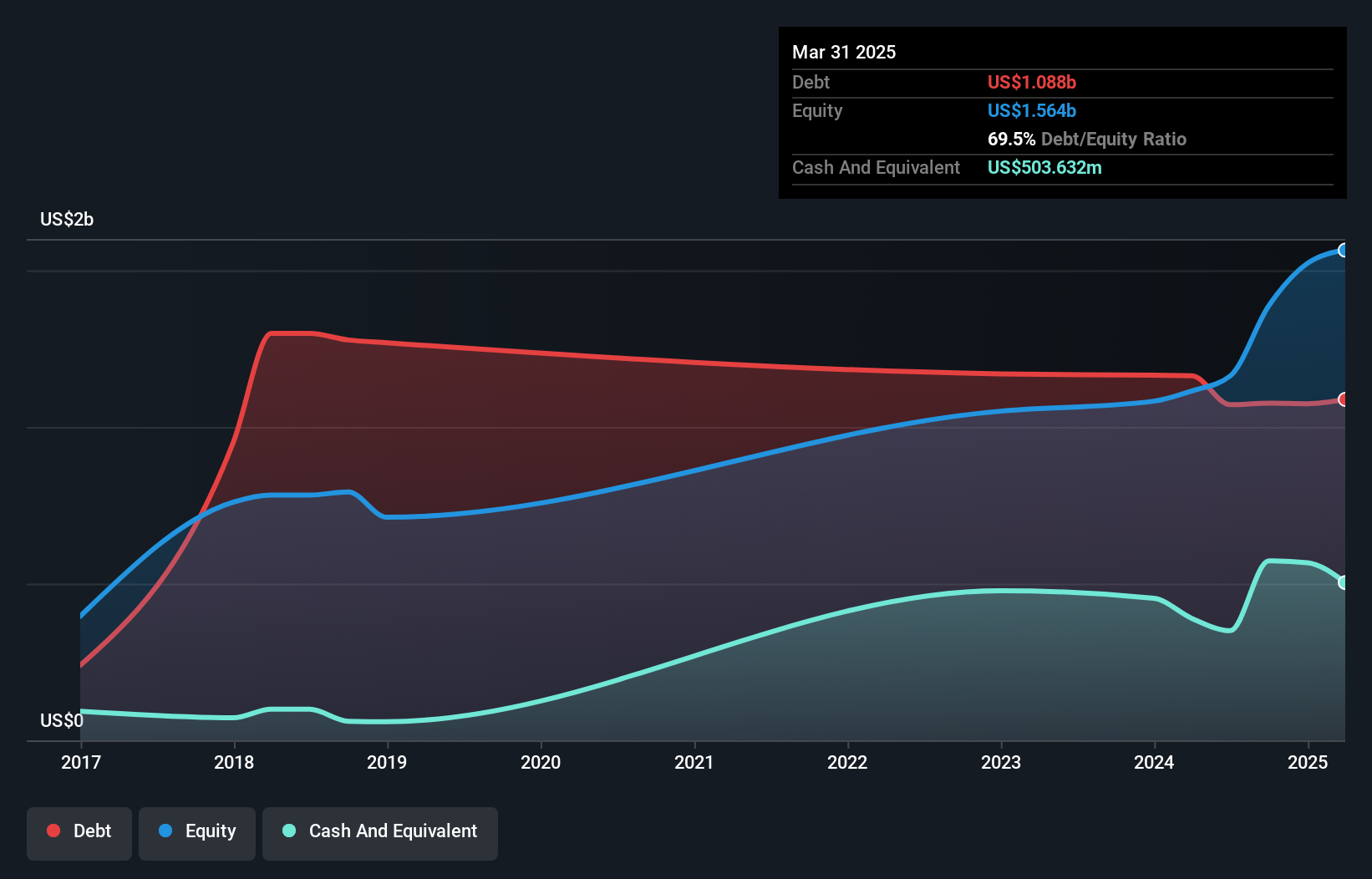This screenshot has height=879, width=1372.
Task: Click the 2018 x-axis label
Action: [x=234, y=762]
